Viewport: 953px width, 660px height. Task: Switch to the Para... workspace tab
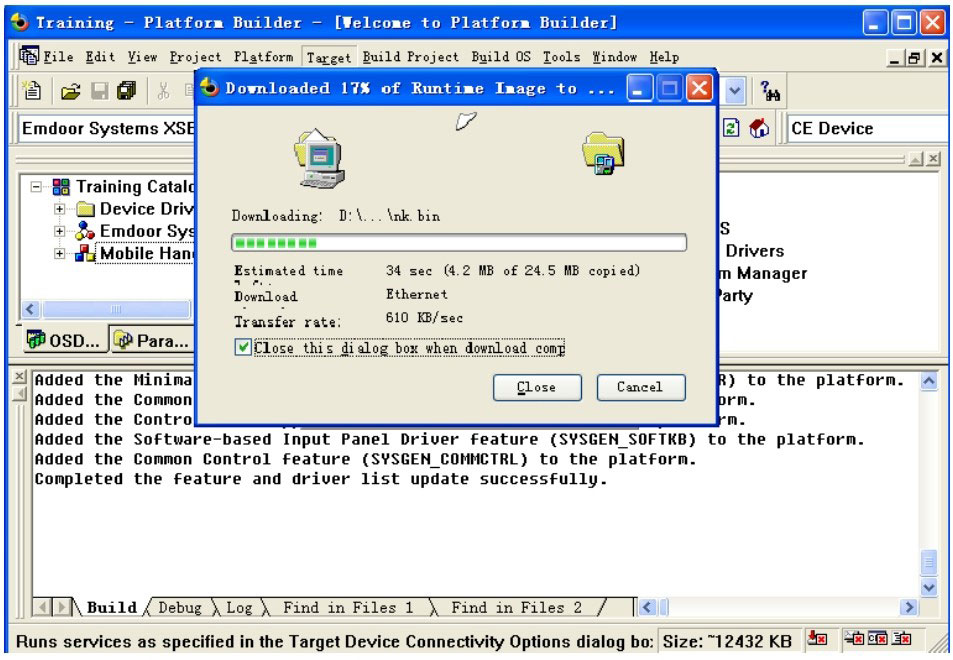[152, 339]
